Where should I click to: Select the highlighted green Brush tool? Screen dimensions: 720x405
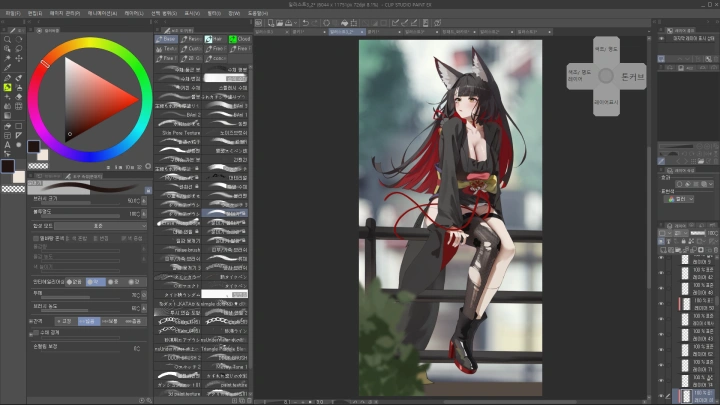tap(7, 87)
